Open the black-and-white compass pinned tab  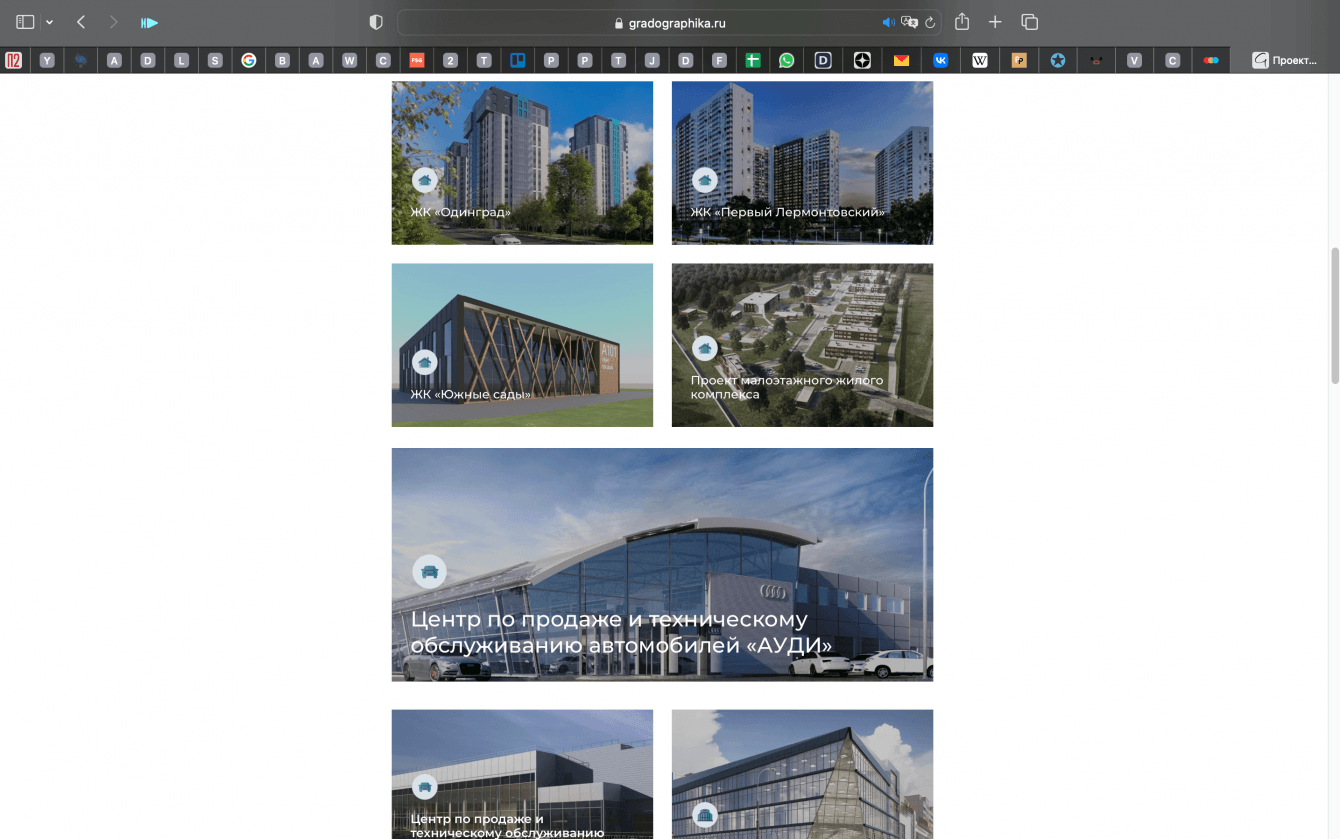[862, 60]
